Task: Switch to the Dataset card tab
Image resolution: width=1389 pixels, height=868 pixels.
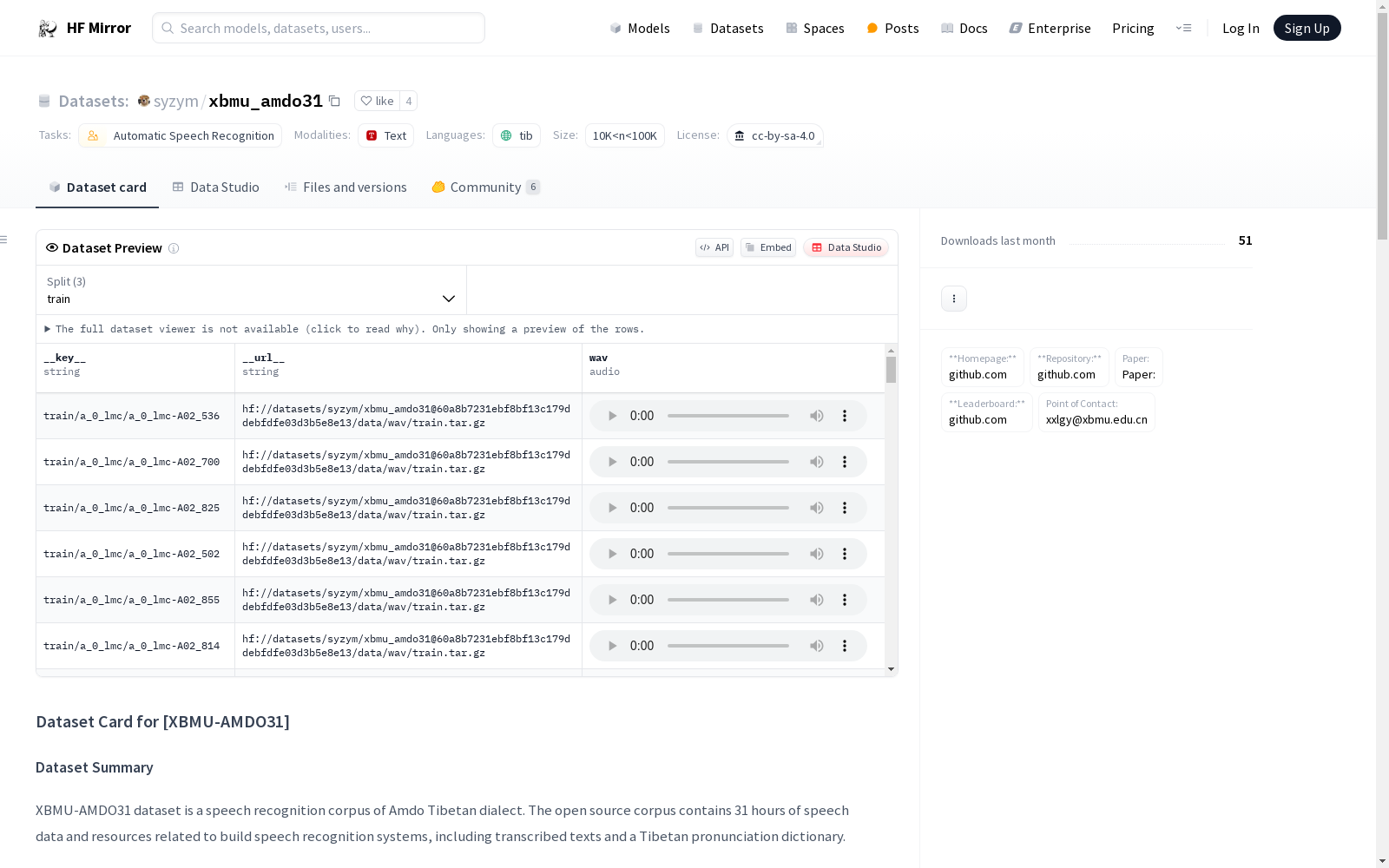Action: tap(97, 187)
